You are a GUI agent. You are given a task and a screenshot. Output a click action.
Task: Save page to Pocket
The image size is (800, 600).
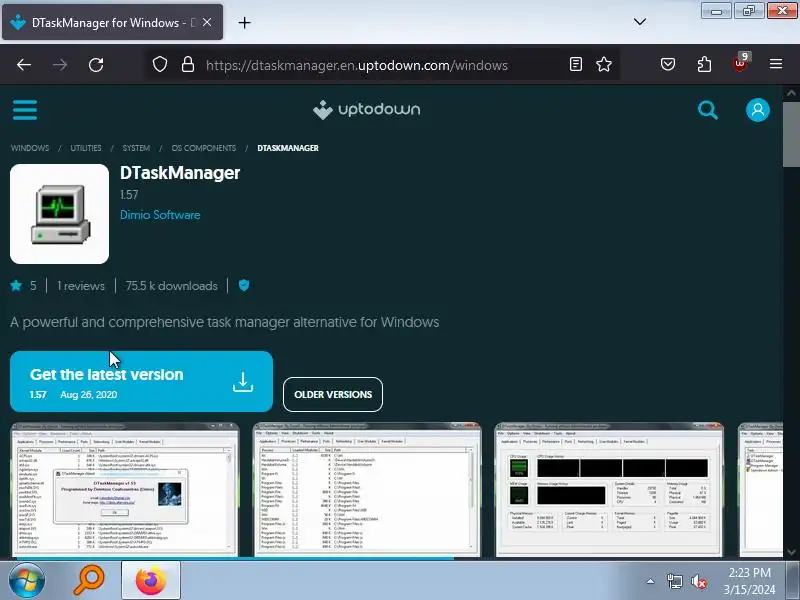668,64
